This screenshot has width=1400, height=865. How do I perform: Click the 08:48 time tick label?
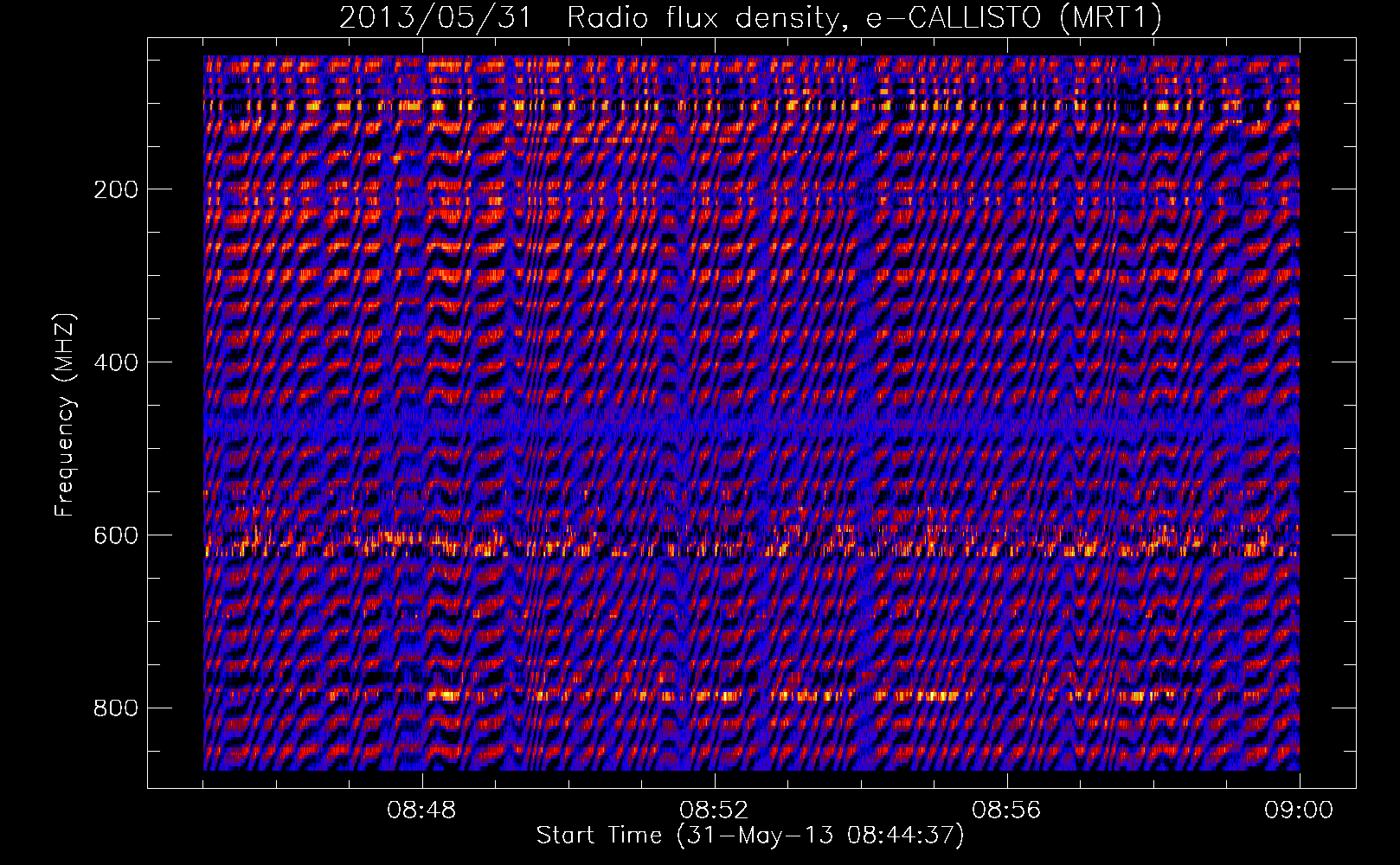tap(422, 811)
